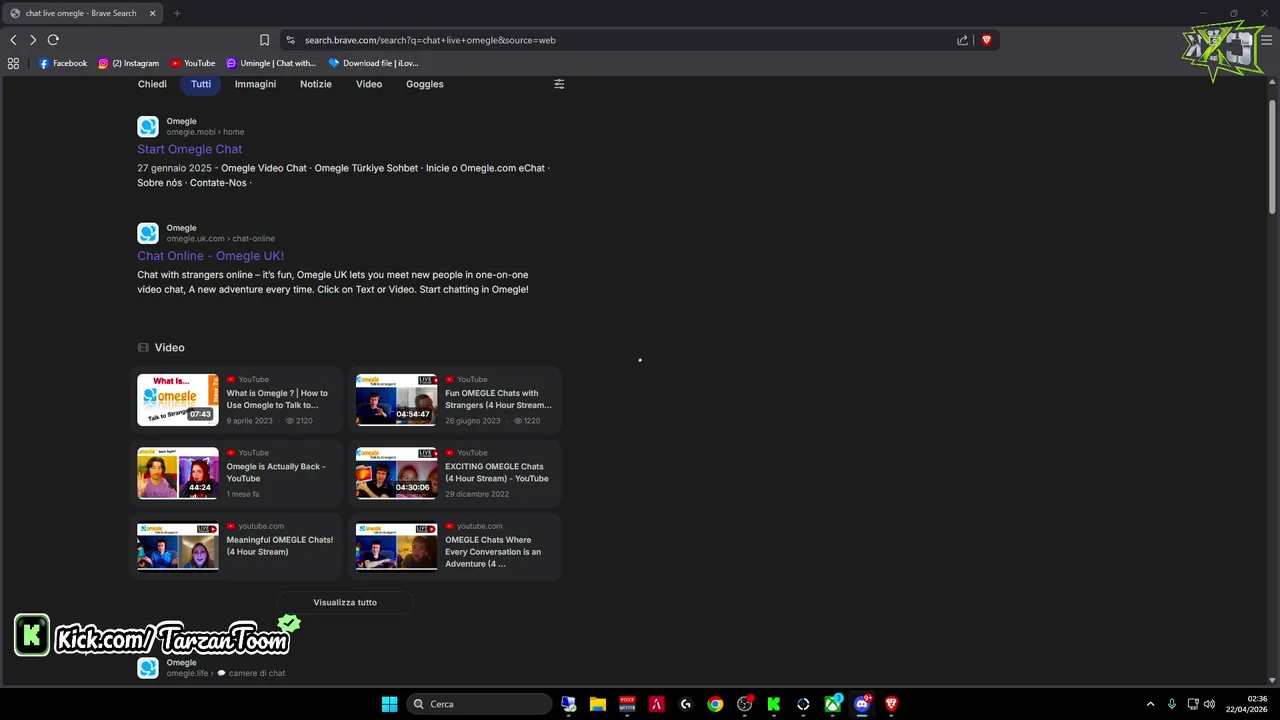
Task: Select the Tutti results tab
Action: (201, 84)
